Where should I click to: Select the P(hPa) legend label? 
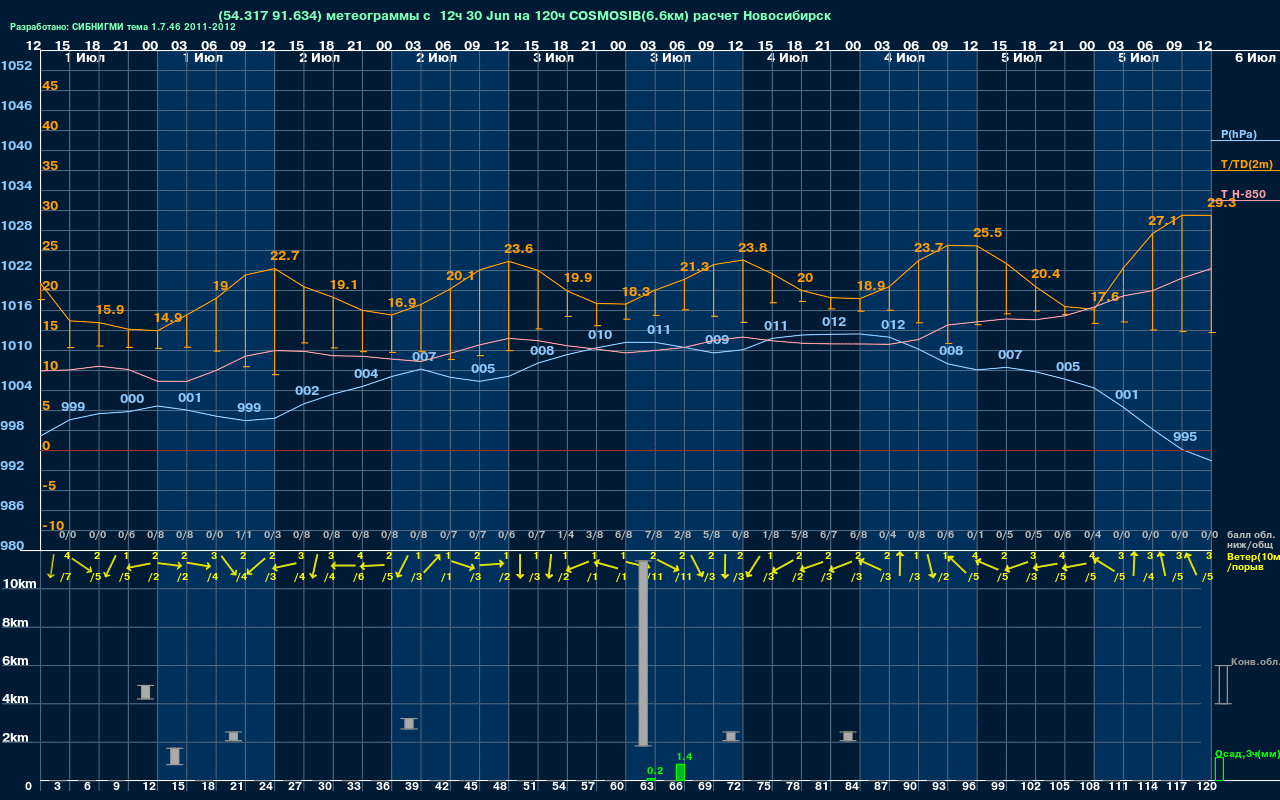coord(1239,134)
